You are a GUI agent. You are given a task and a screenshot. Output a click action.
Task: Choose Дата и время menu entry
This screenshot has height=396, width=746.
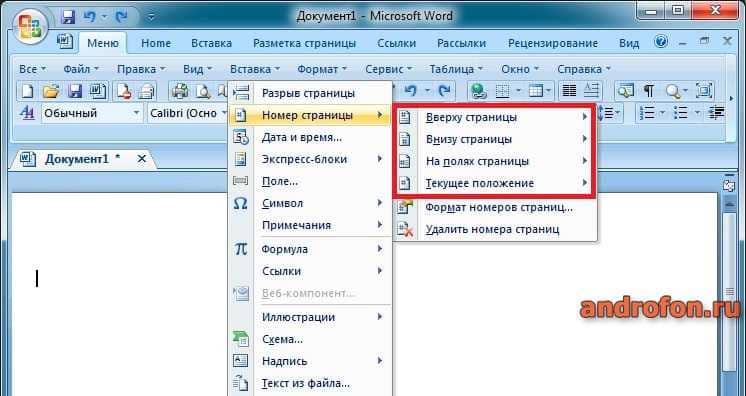[310, 138]
